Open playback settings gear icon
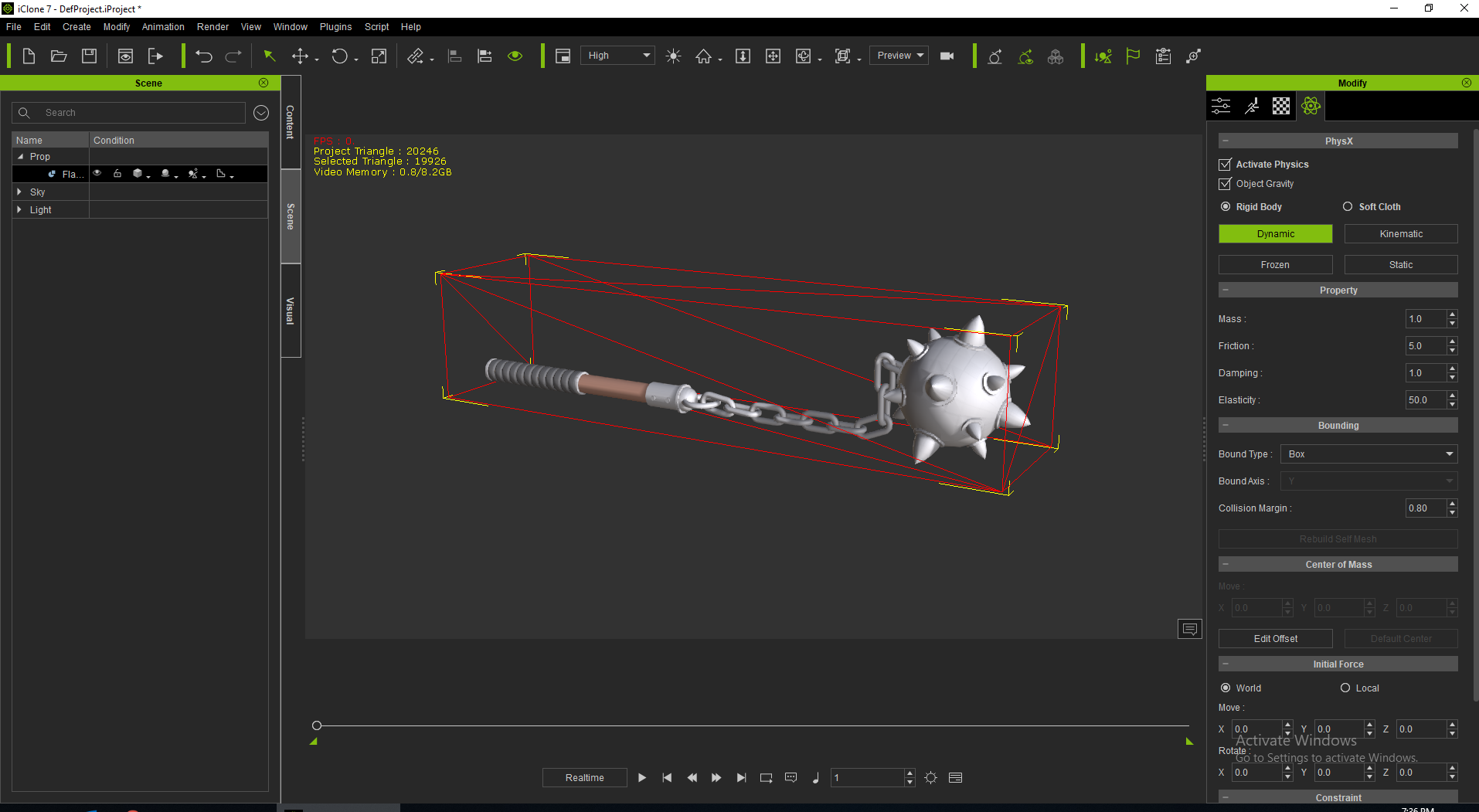Image resolution: width=1479 pixels, height=812 pixels. 931,778
